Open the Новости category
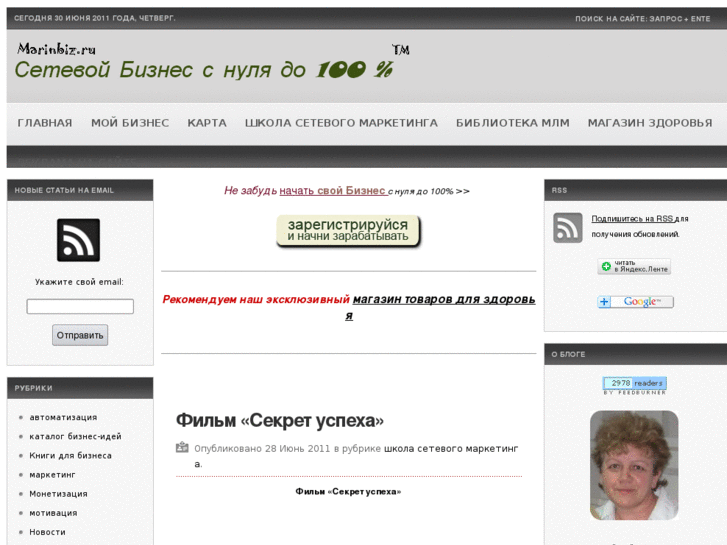The width and height of the screenshot is (727, 545). pyautogui.click(x=47, y=532)
